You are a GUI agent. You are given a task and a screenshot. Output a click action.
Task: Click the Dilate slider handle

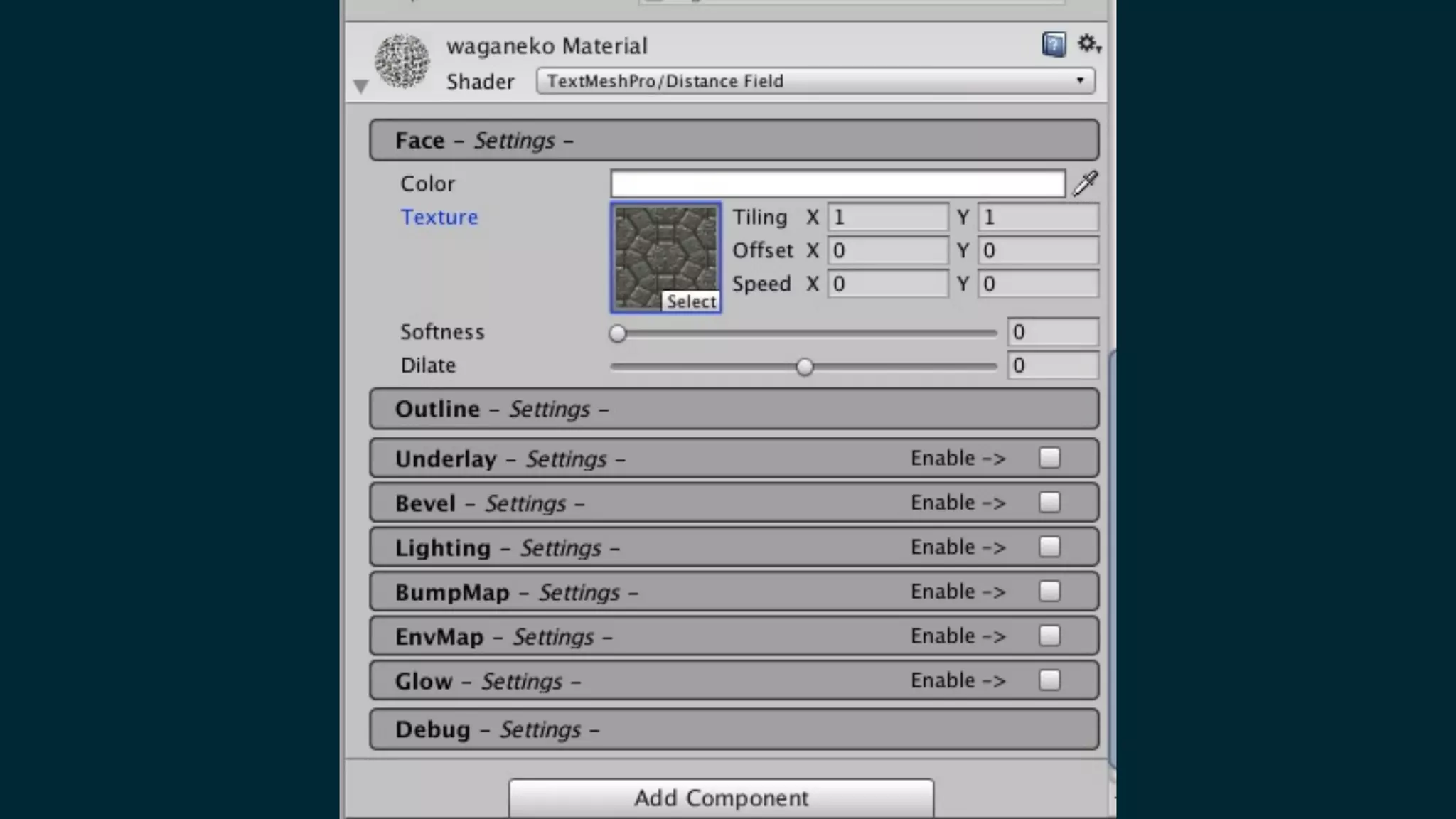coord(804,367)
